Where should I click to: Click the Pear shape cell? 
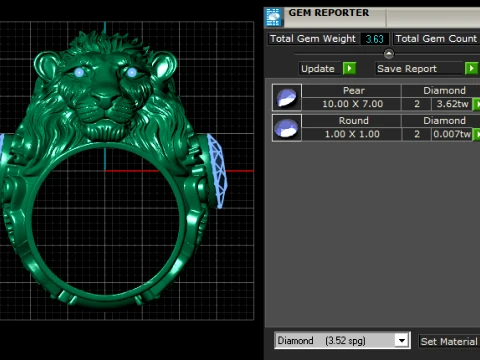352,90
